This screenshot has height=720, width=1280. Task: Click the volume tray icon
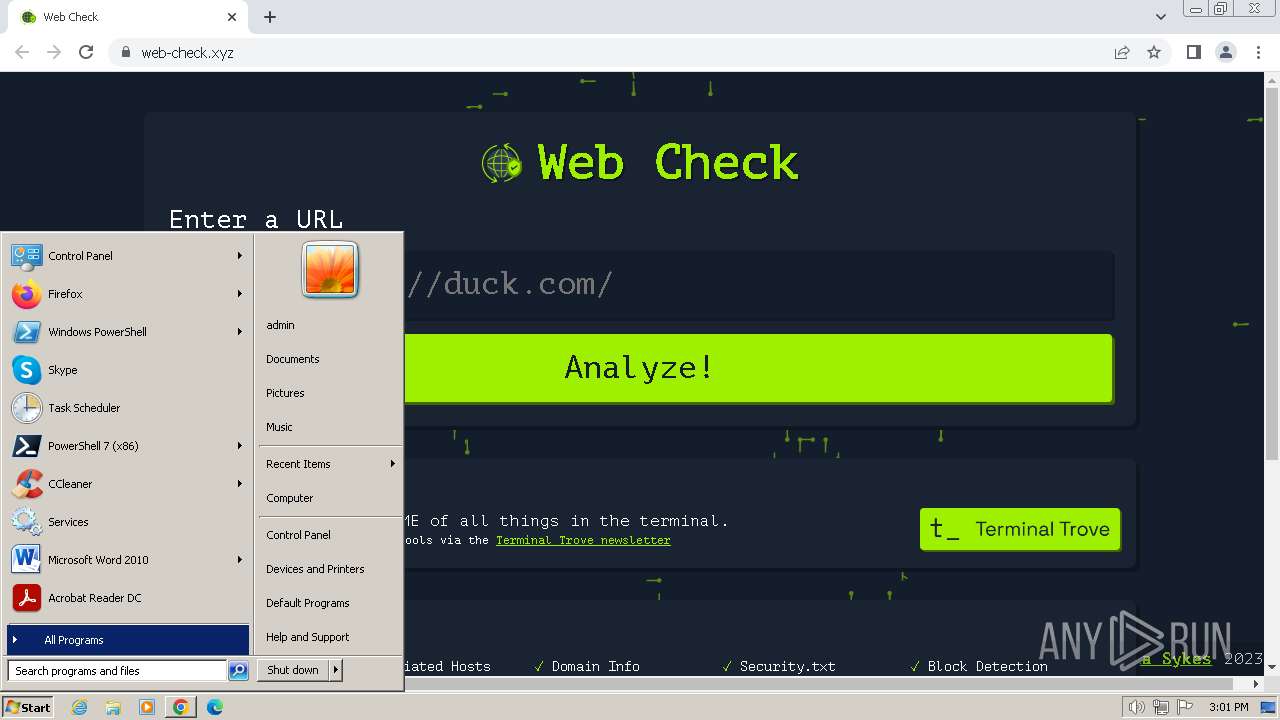tap(1137, 707)
